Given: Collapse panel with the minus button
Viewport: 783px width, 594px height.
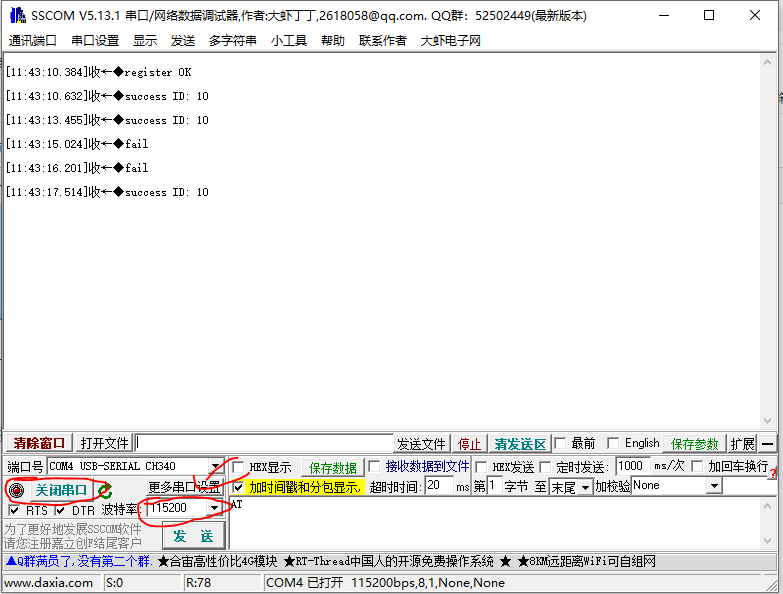Looking at the screenshot, I should (768, 443).
